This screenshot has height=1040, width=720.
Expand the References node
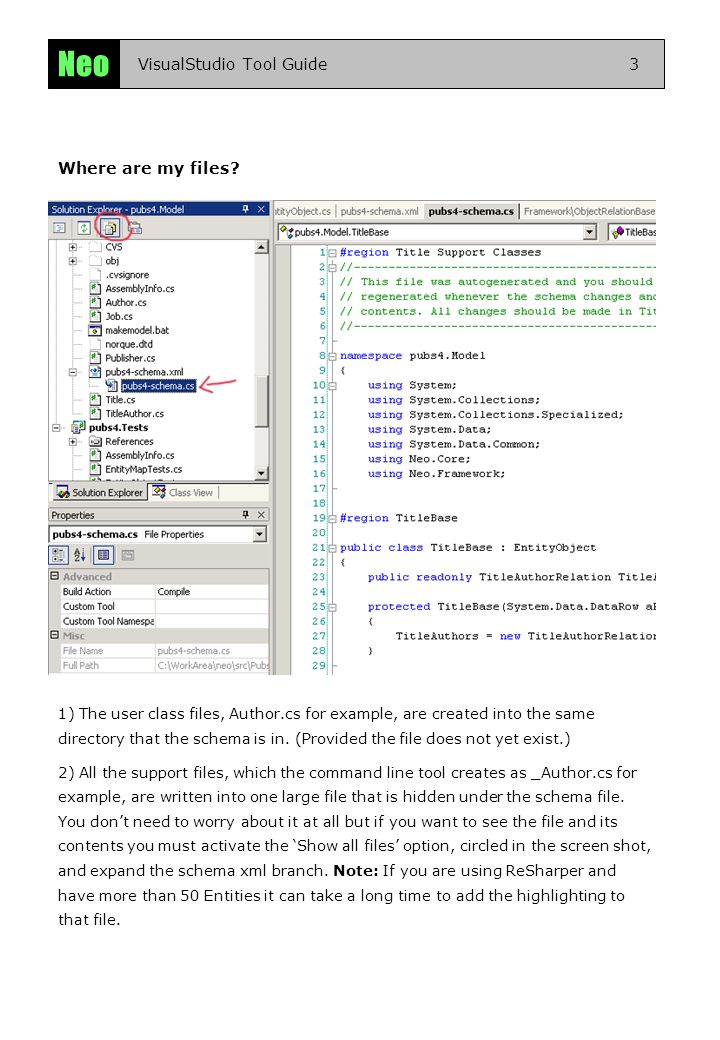pyautogui.click(x=72, y=442)
